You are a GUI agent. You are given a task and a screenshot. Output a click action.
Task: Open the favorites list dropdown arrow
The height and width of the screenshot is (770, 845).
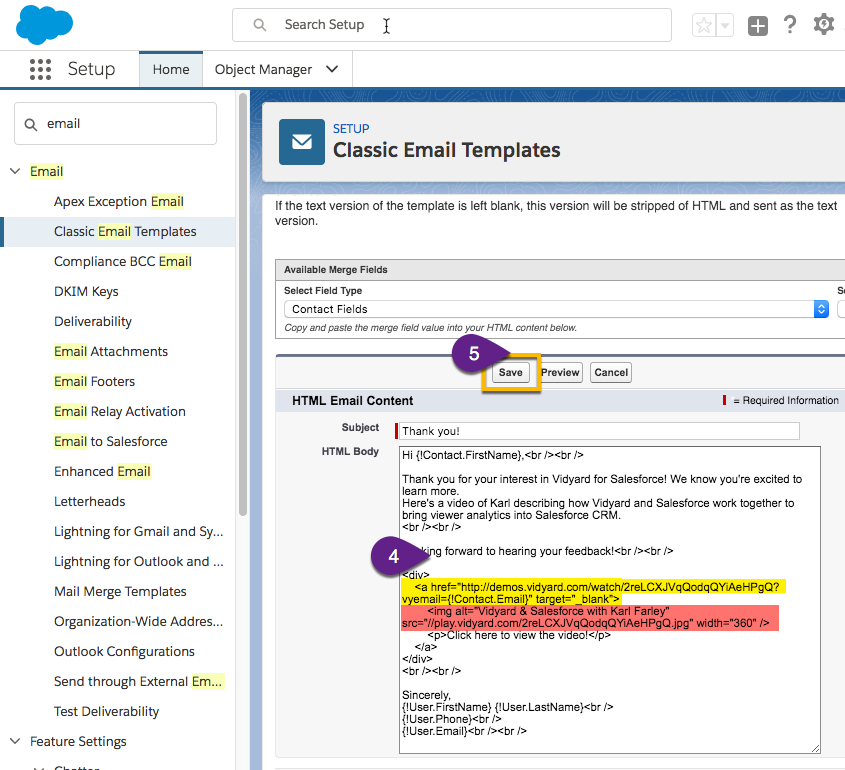725,26
